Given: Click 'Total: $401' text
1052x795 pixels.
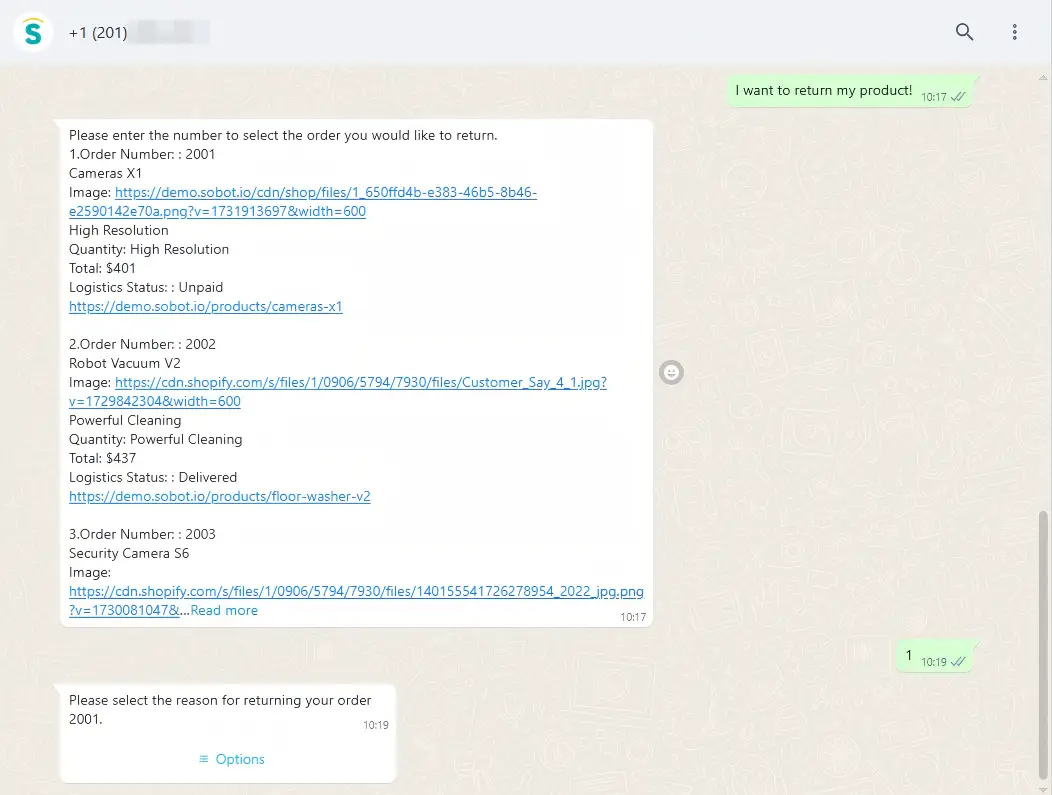Looking at the screenshot, I should pyautogui.click(x=102, y=268).
